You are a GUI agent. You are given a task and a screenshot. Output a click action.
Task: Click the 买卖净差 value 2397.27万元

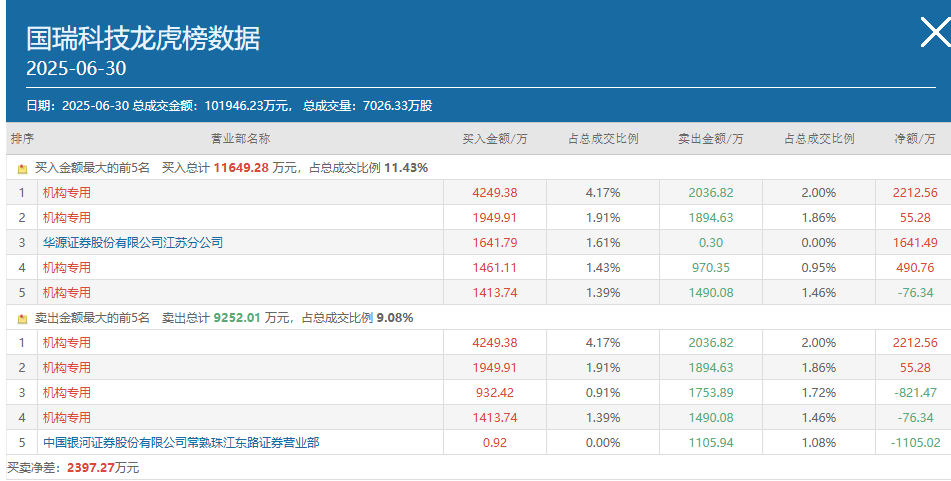coord(102,467)
